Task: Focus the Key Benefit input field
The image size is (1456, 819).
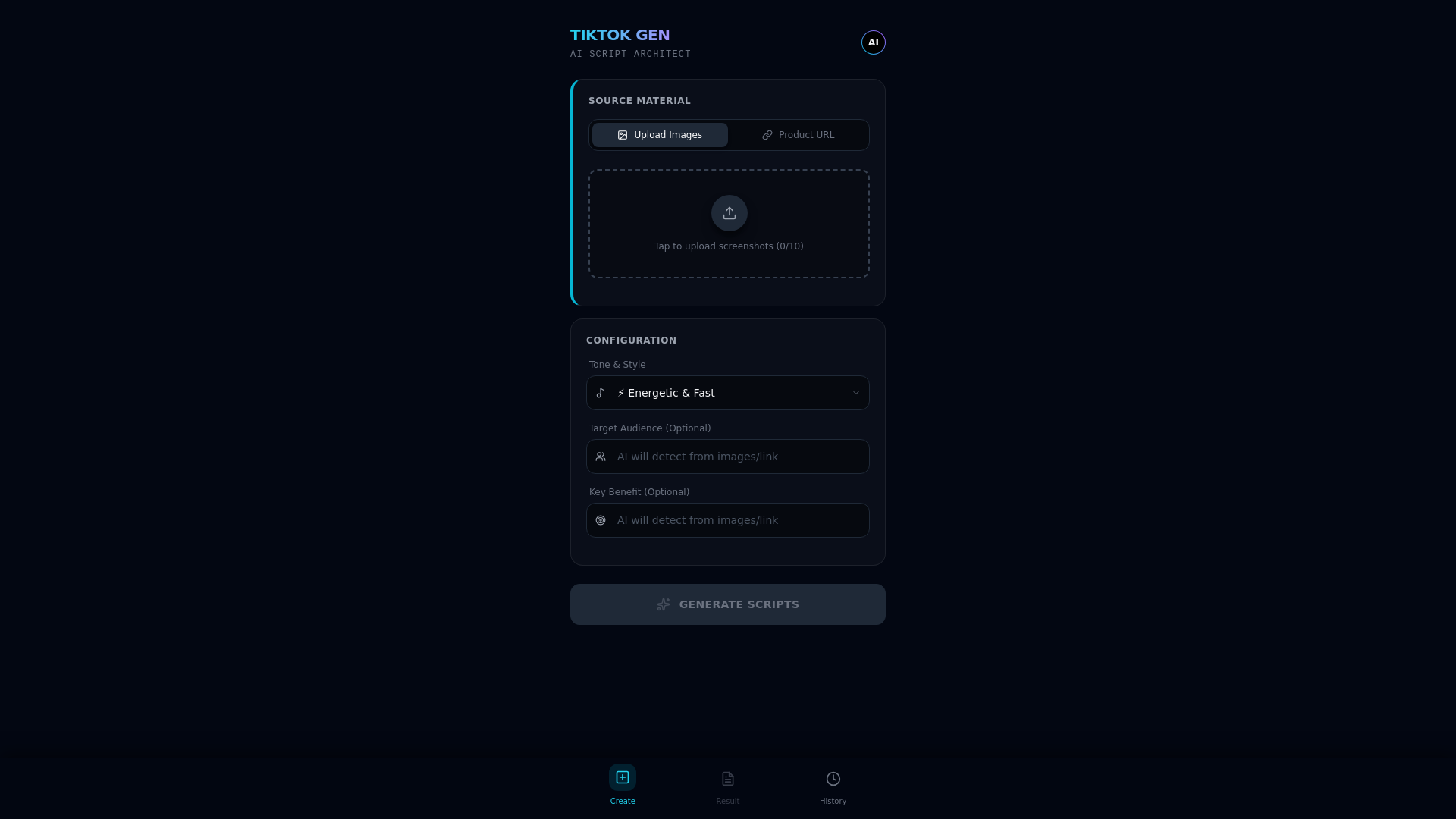Action: [728, 520]
